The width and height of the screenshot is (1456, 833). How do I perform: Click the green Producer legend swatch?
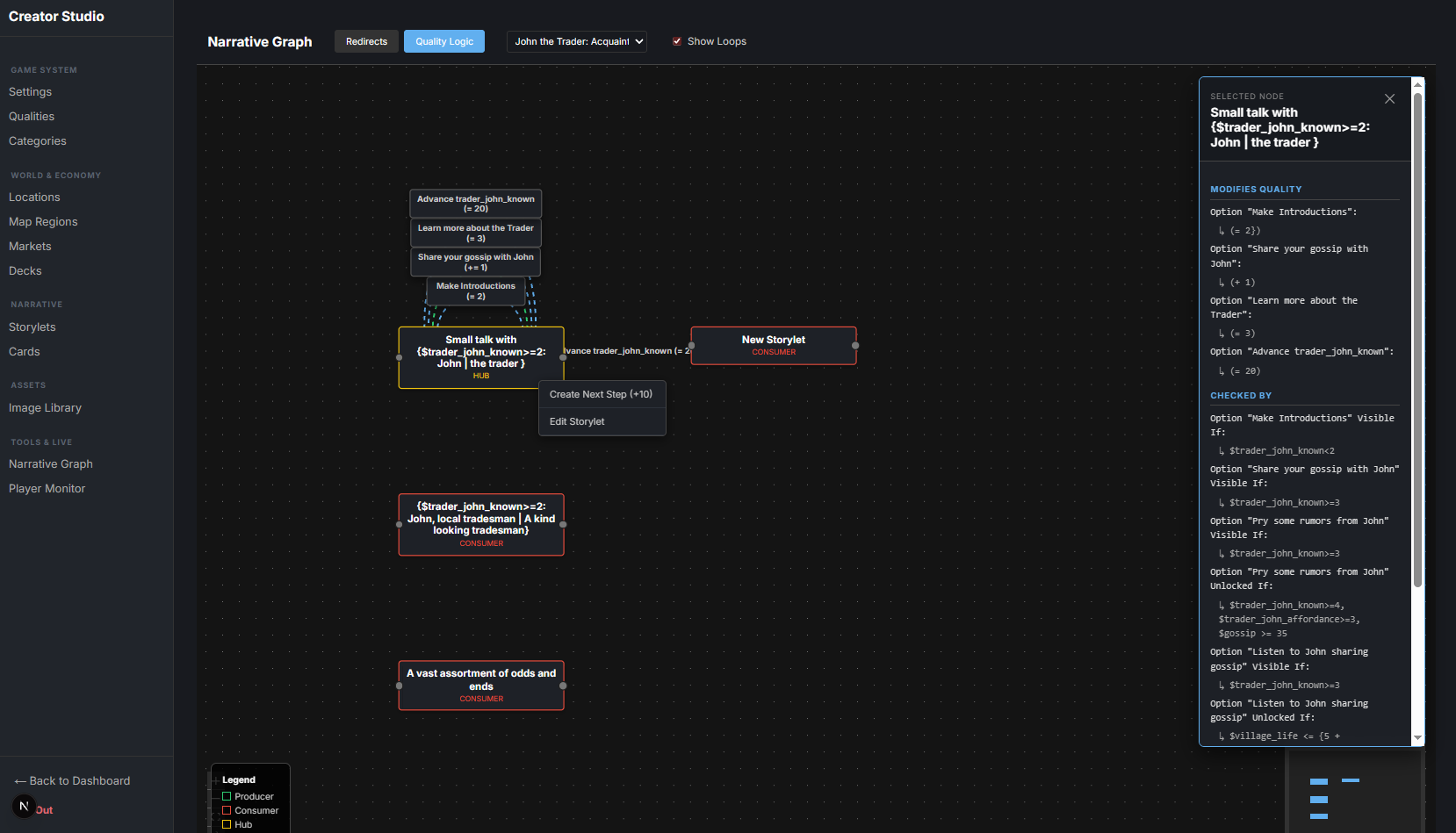coord(227,797)
